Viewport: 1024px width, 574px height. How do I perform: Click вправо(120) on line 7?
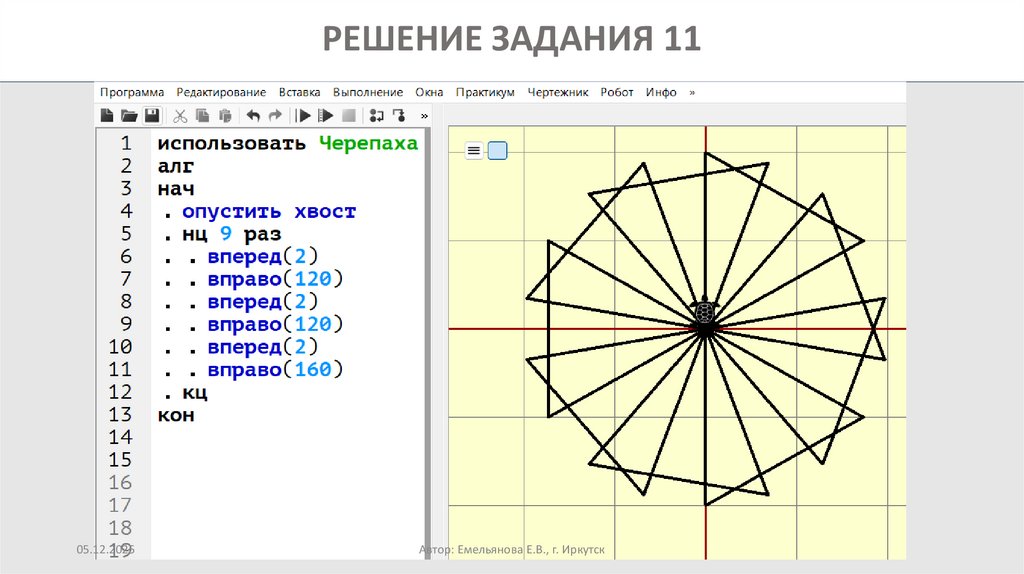[275, 279]
